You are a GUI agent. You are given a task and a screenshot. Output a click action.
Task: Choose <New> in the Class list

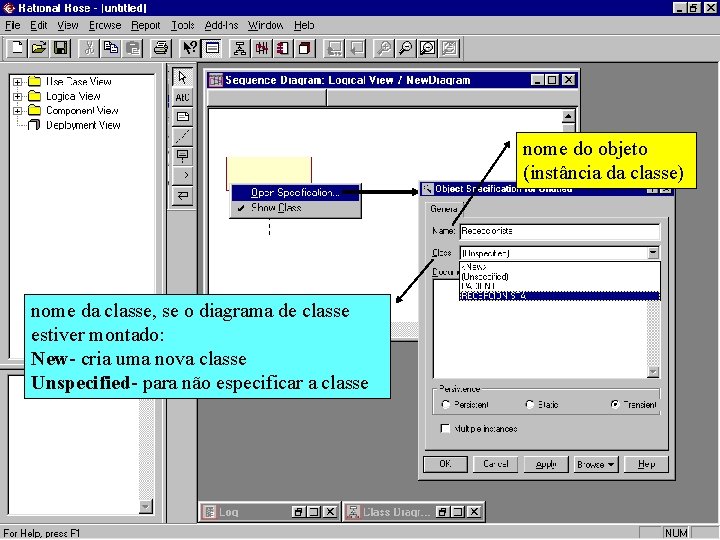click(560, 266)
